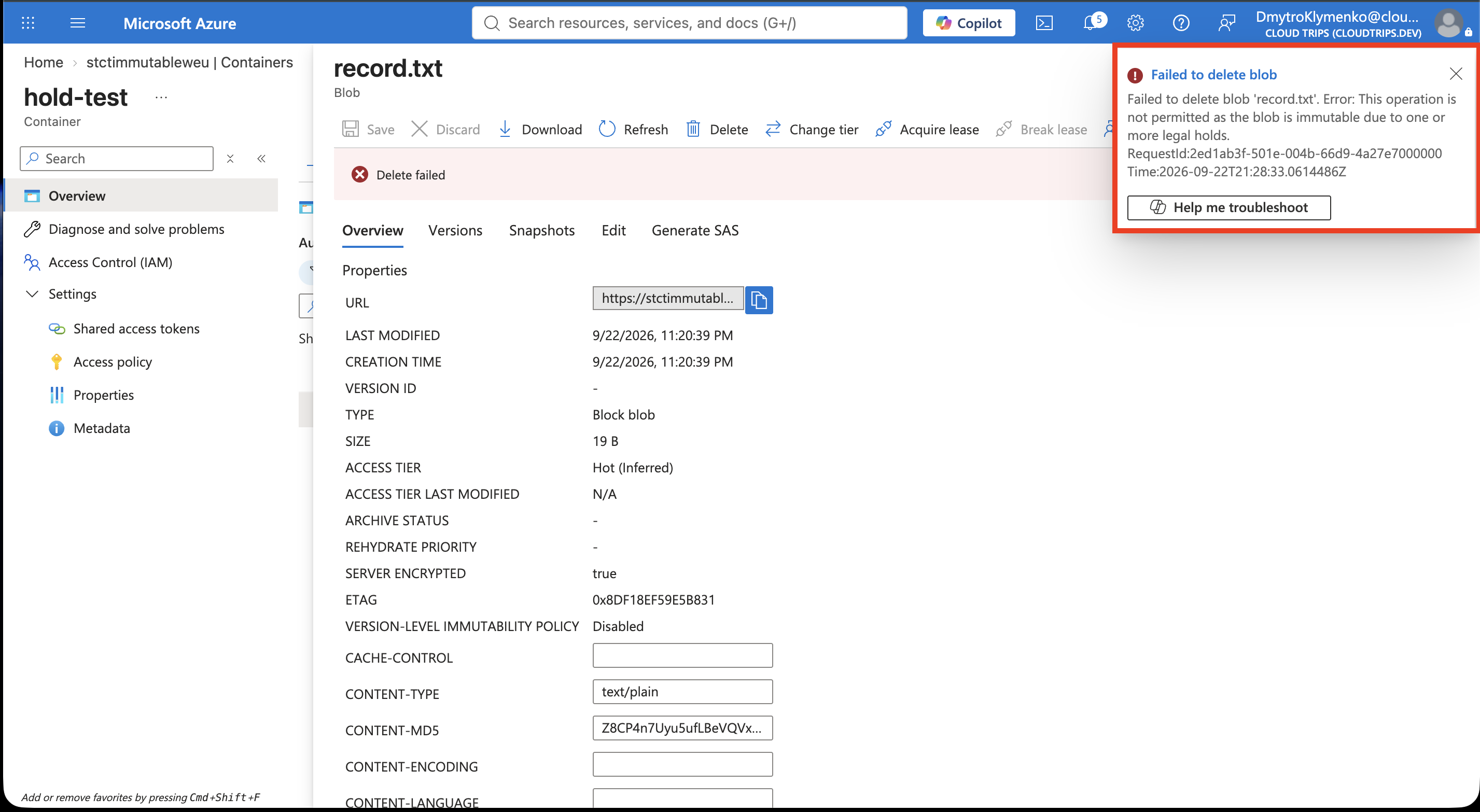Switch to the Versions tab
This screenshot has width=1480, height=812.
tap(456, 230)
